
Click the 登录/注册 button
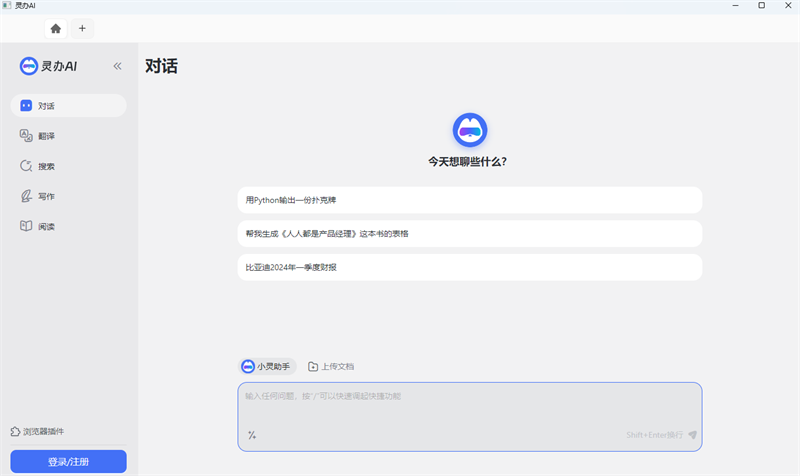pyautogui.click(x=68, y=461)
